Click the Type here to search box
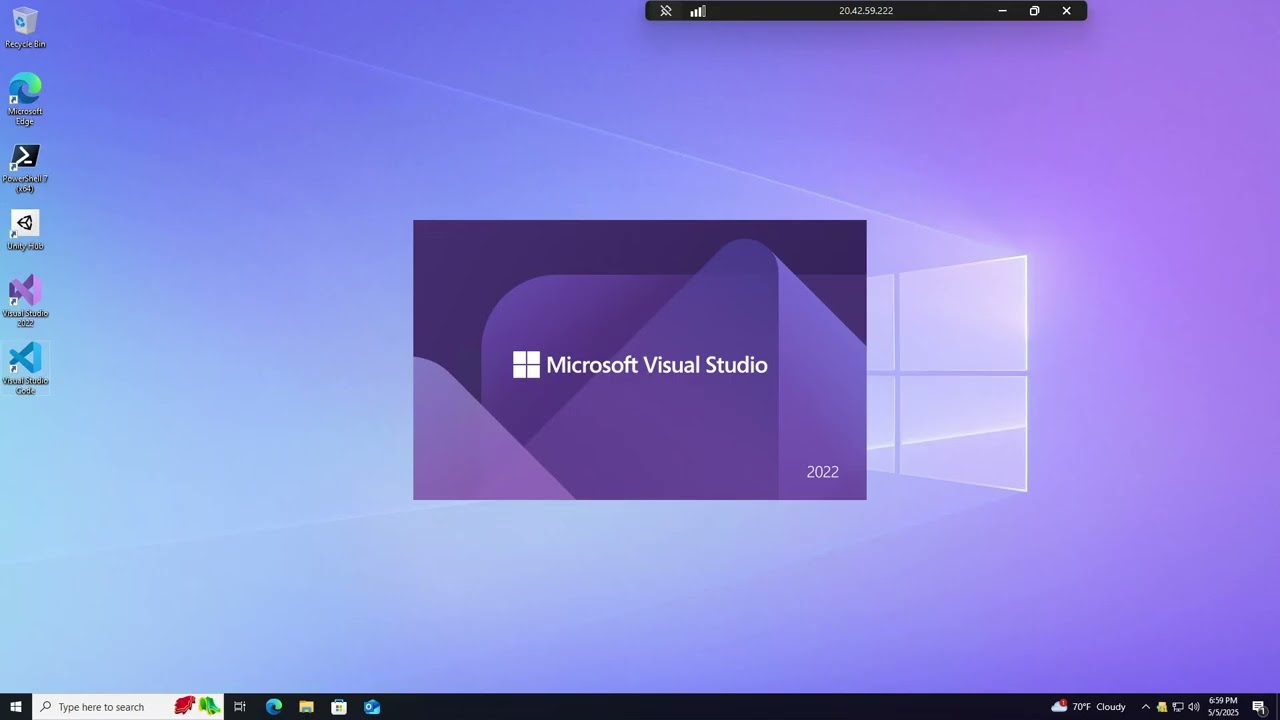The width and height of the screenshot is (1280, 720). point(128,707)
